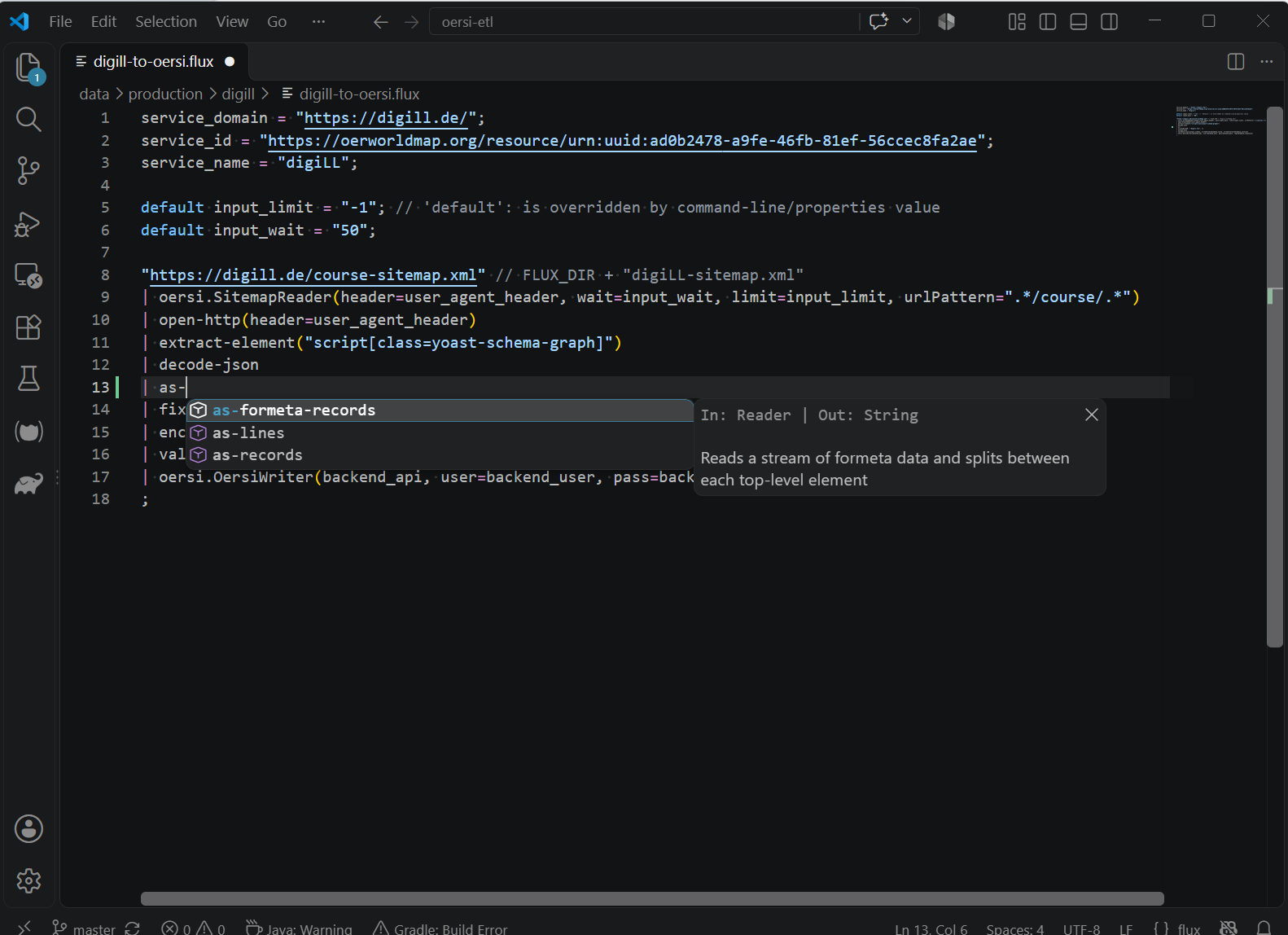Open the Extensions view
1288x935 pixels.
28,327
